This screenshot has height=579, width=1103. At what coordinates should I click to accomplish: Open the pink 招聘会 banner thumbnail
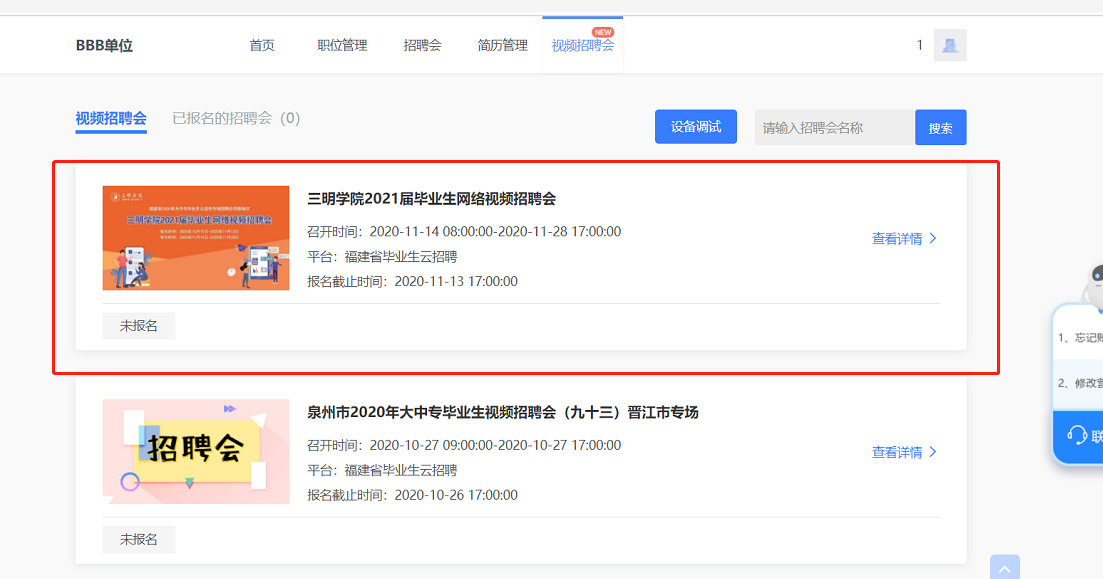pos(196,451)
